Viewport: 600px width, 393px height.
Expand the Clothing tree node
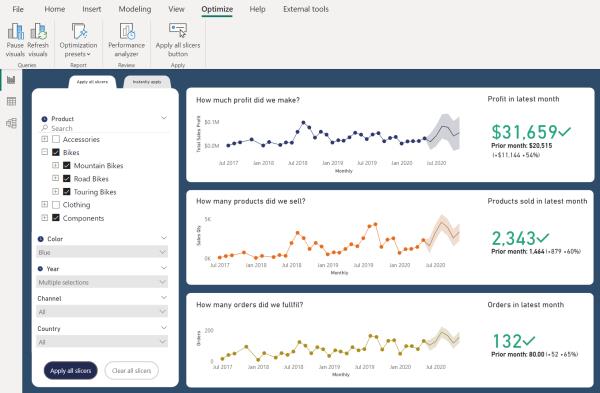(x=44, y=204)
